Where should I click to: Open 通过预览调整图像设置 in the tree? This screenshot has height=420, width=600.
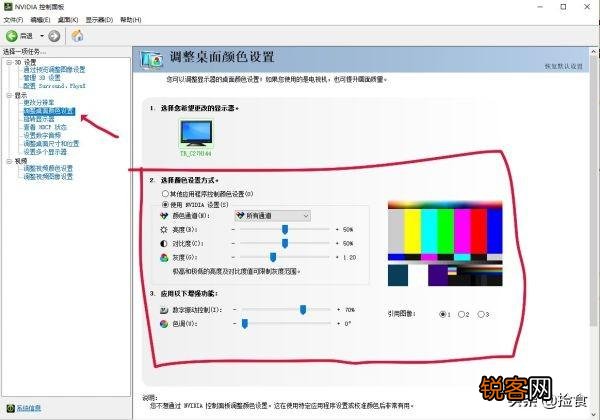click(54, 70)
